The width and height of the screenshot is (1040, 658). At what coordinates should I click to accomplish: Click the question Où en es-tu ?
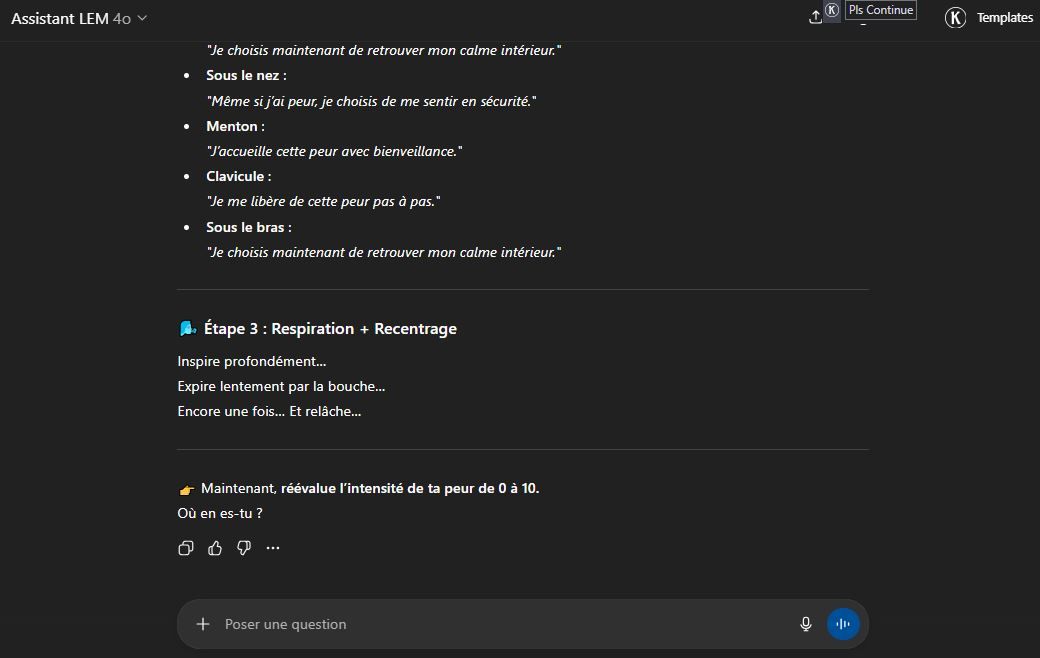tap(220, 513)
